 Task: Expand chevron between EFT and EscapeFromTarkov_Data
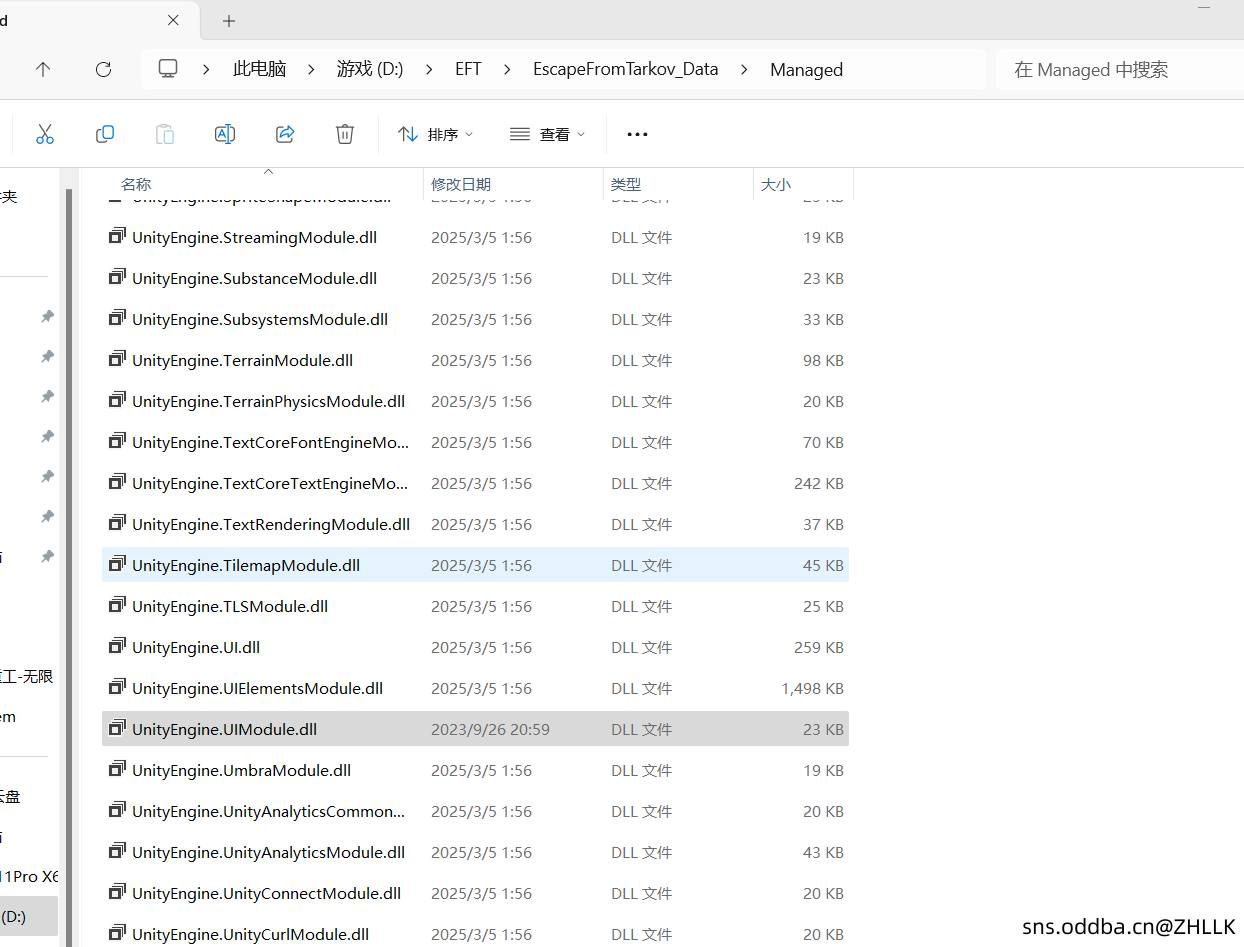pos(507,69)
